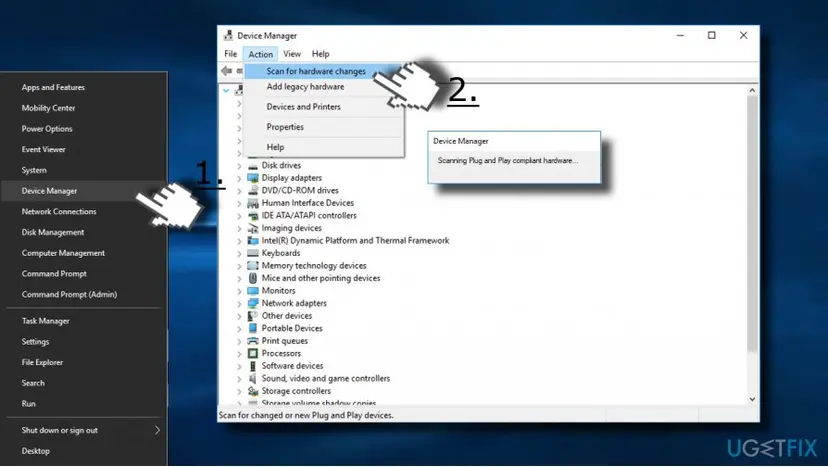Click the Device Manager title bar icon
Image resolution: width=828 pixels, height=467 pixels.
click(228, 35)
